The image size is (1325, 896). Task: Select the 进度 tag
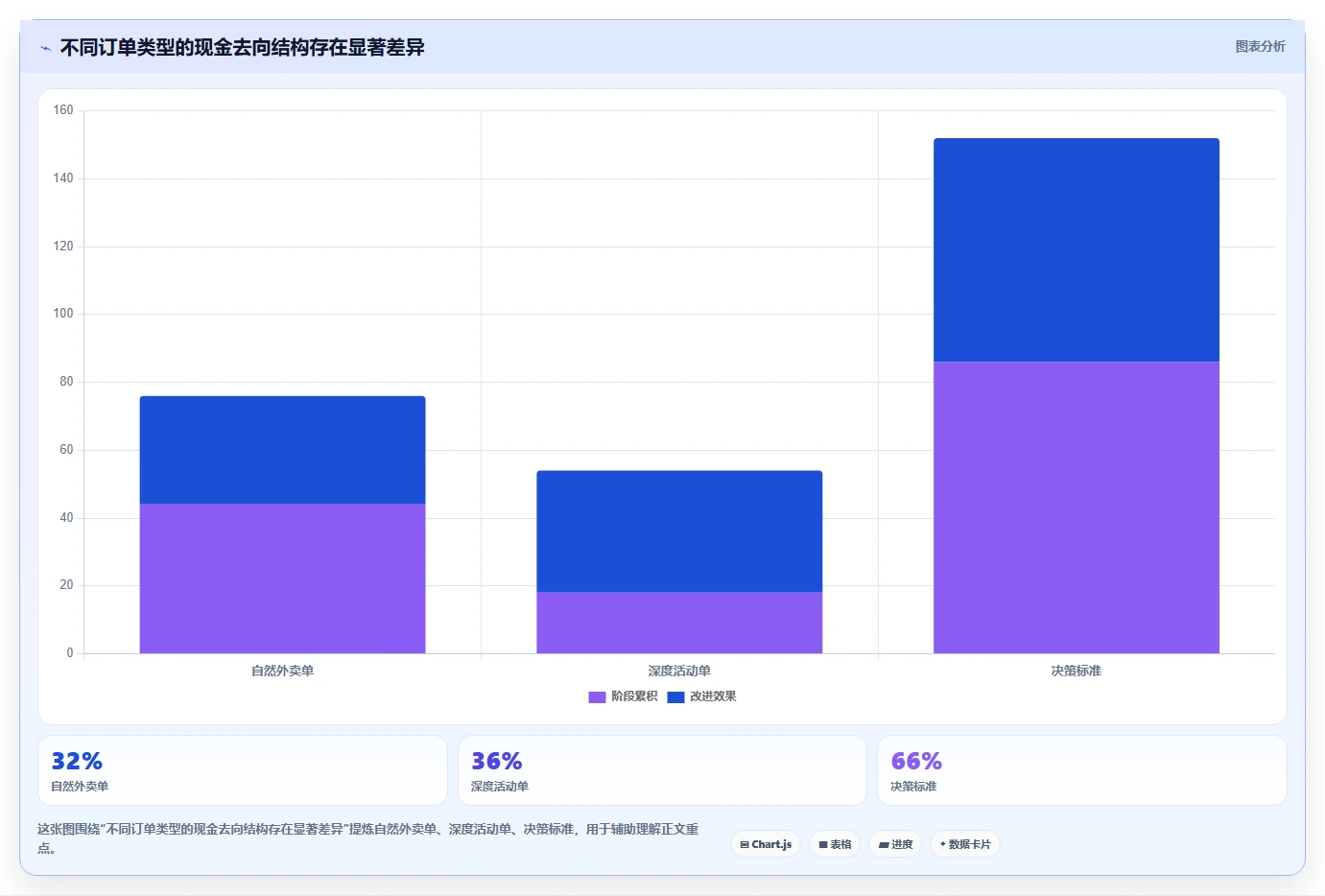(896, 844)
